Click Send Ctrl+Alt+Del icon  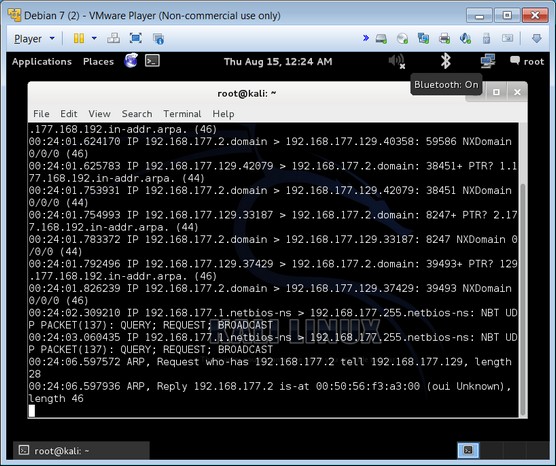pyautogui.click(x=113, y=38)
